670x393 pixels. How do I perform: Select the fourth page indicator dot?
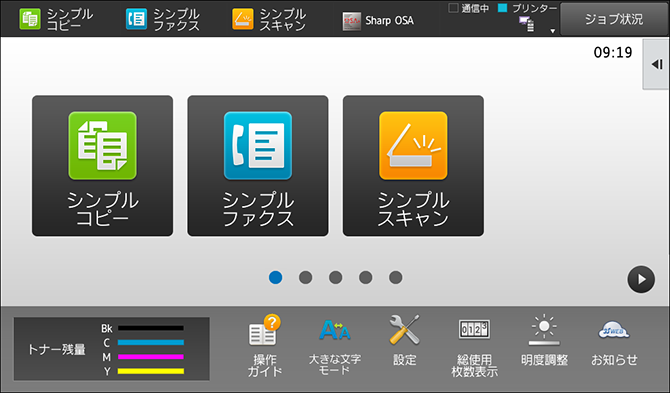coord(365,277)
